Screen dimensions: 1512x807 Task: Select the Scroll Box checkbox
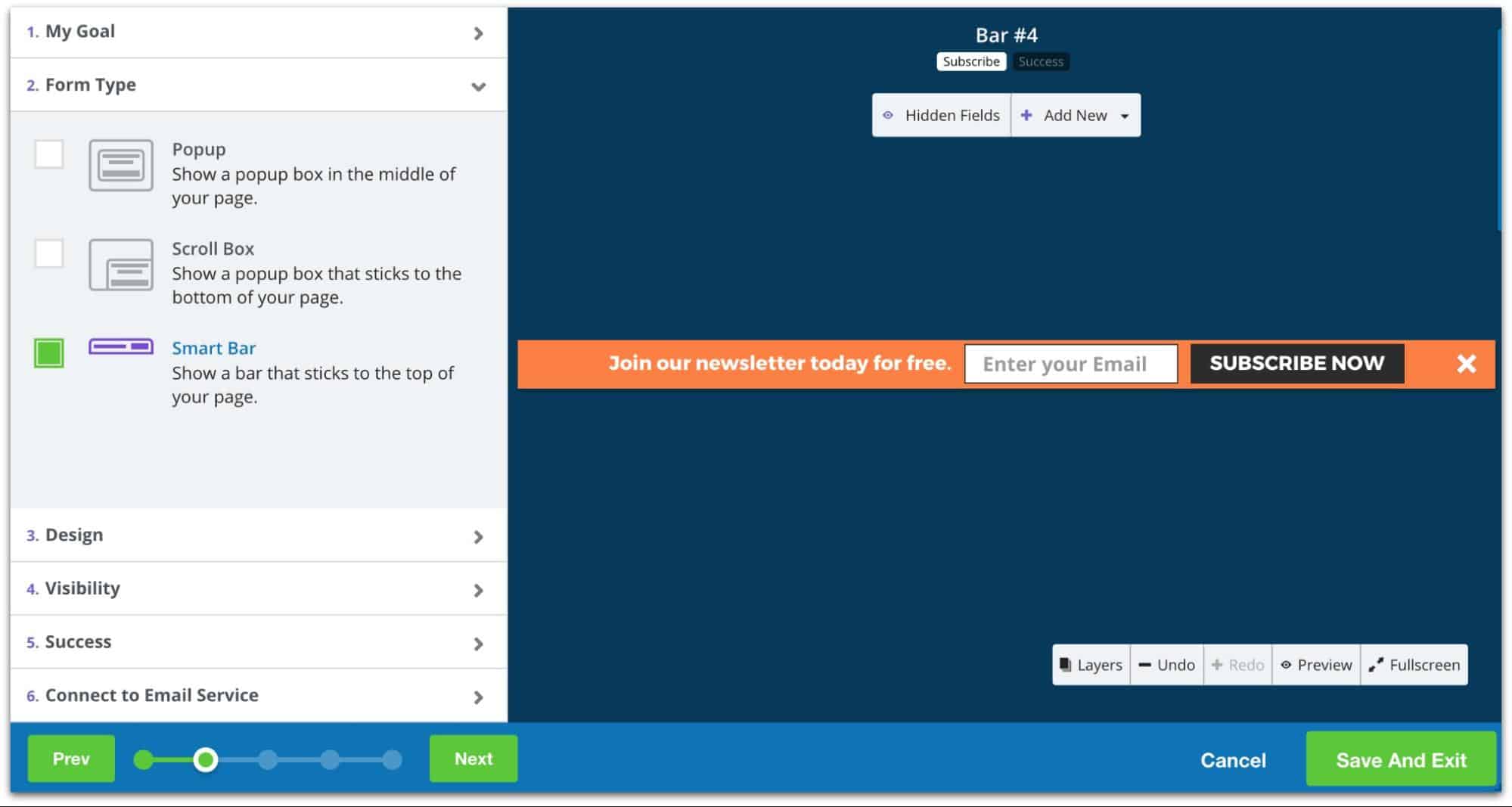point(49,253)
